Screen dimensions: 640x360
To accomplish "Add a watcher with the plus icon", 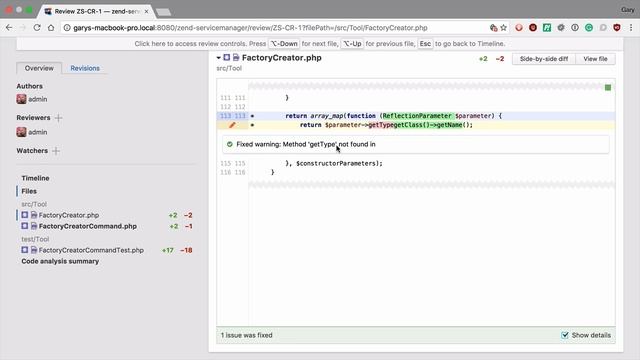I will [x=56, y=151].
